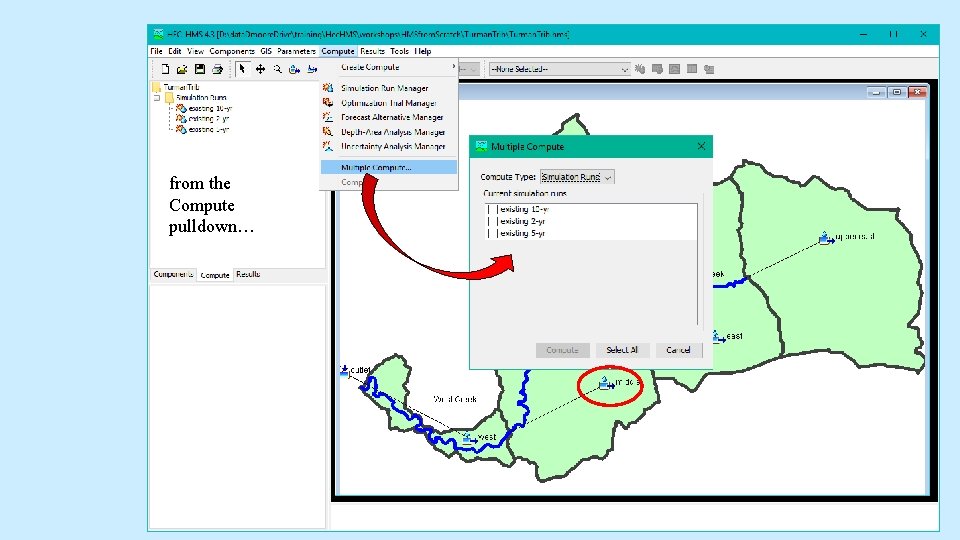960x540 pixels.
Task: Click the west subbasin element icon
Action: click(x=470, y=438)
